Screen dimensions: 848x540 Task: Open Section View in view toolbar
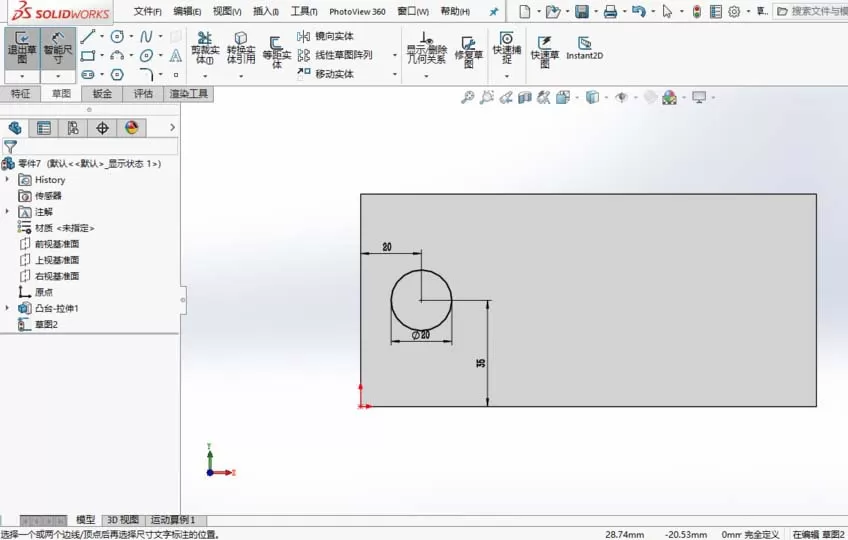coord(525,97)
